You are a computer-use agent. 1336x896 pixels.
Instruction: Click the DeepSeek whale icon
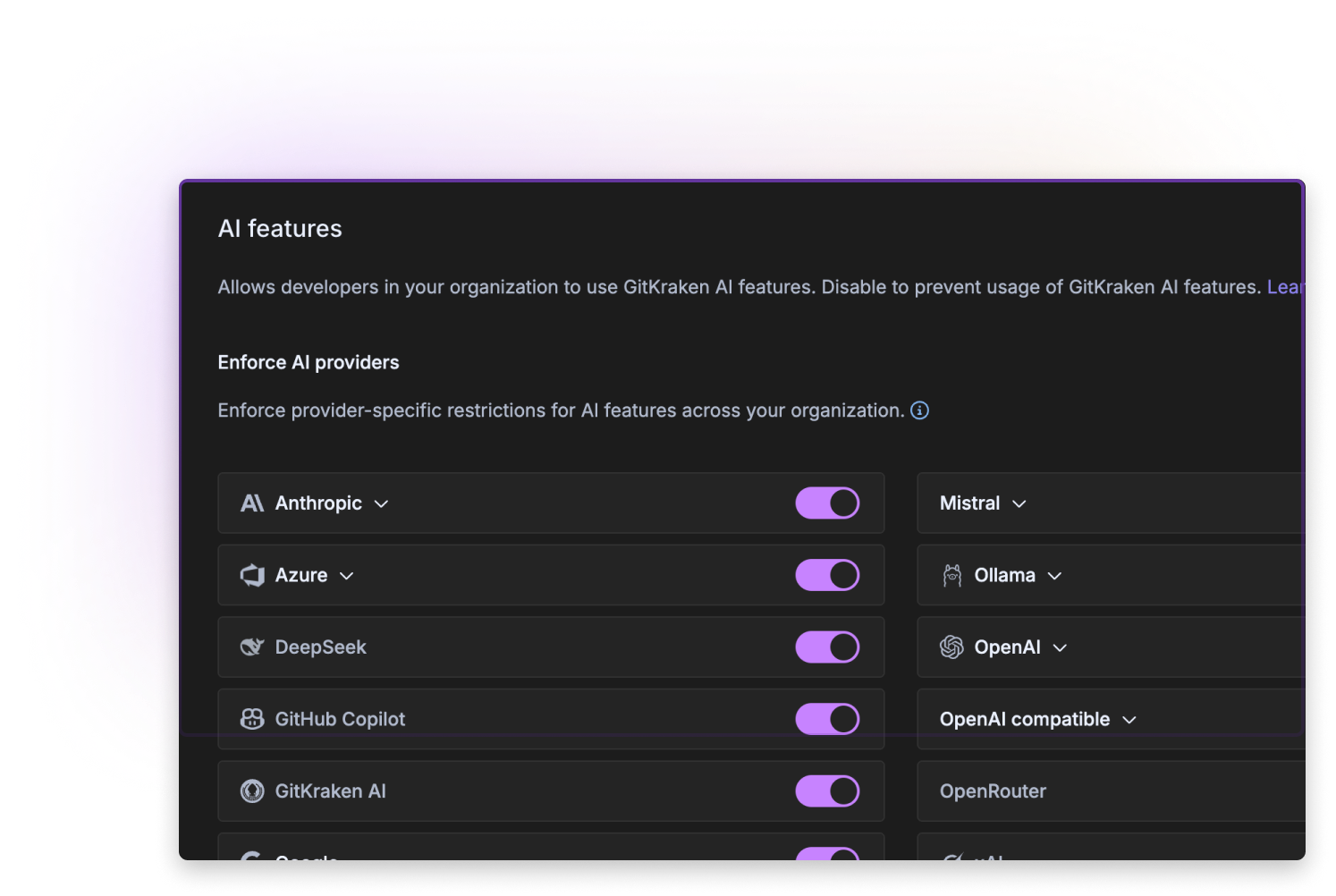[x=252, y=647]
